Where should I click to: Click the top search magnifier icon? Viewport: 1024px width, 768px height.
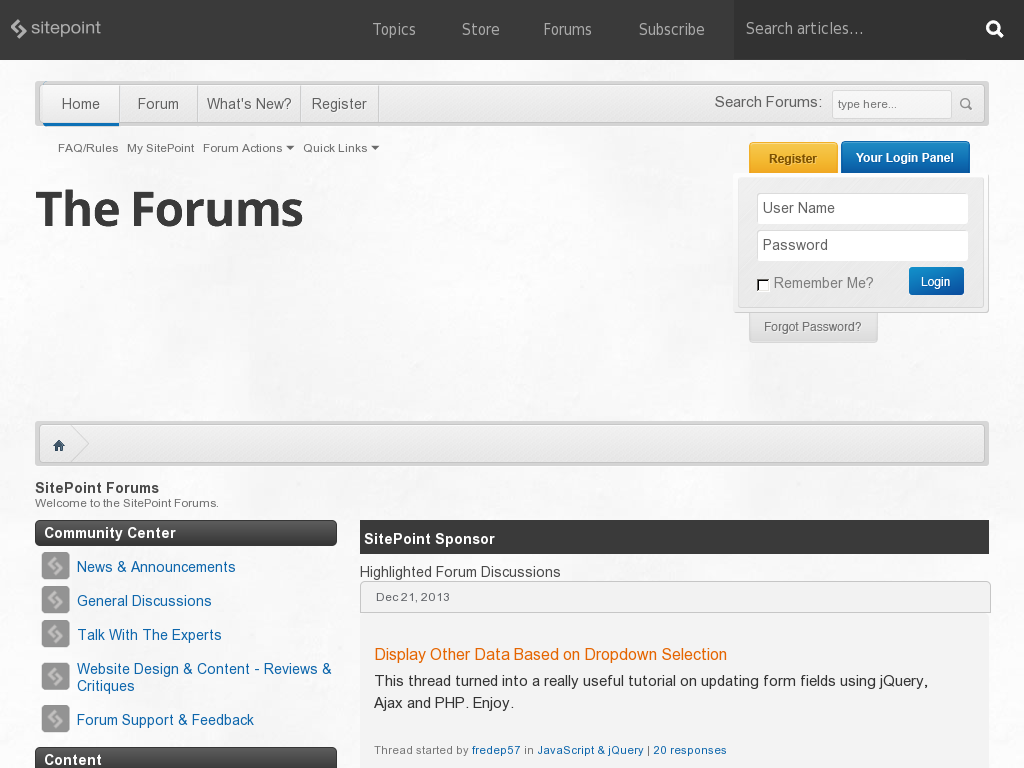(x=994, y=29)
